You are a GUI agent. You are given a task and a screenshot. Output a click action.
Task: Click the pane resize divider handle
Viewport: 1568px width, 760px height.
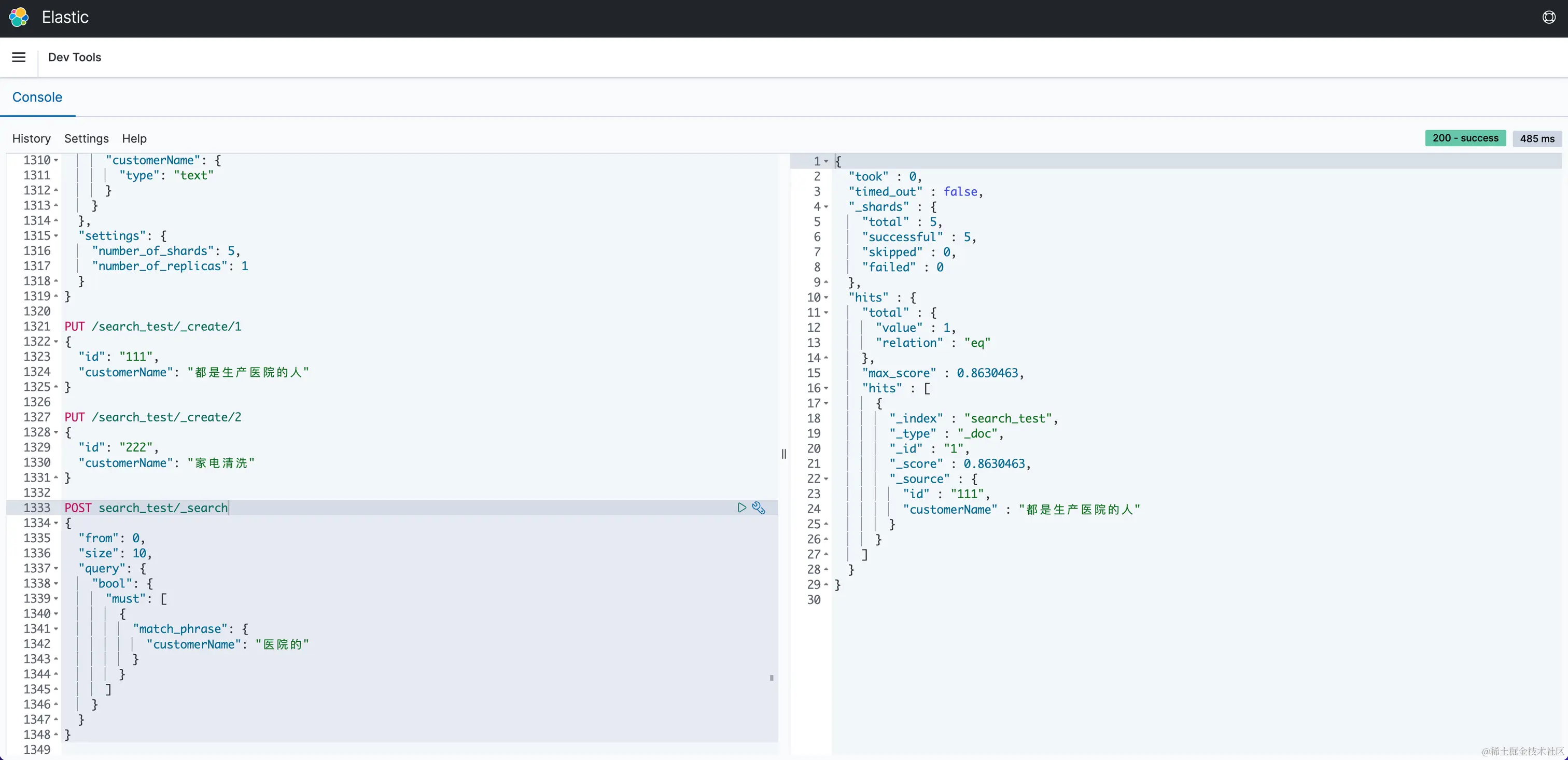click(x=784, y=453)
